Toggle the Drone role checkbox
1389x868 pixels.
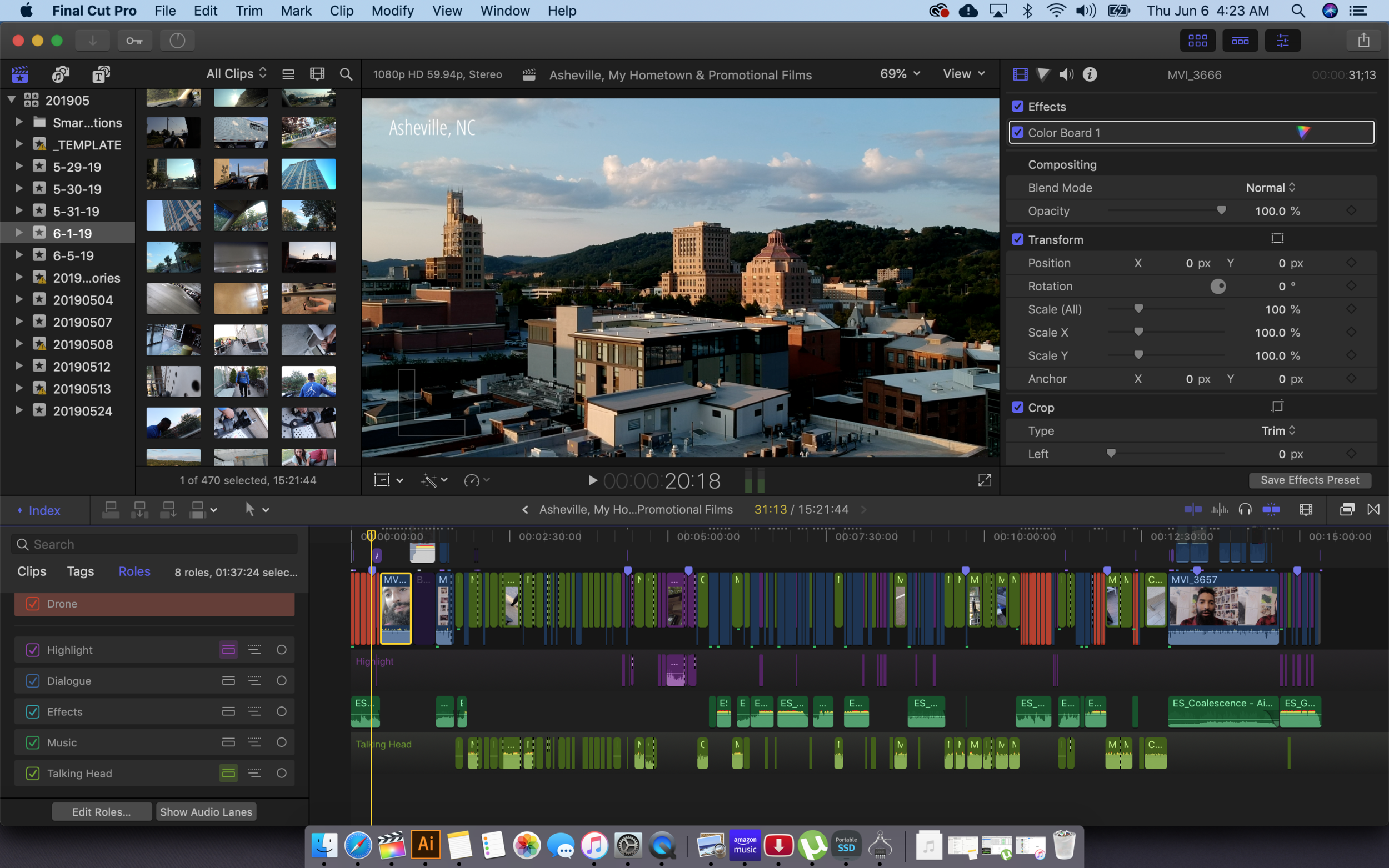point(33,604)
